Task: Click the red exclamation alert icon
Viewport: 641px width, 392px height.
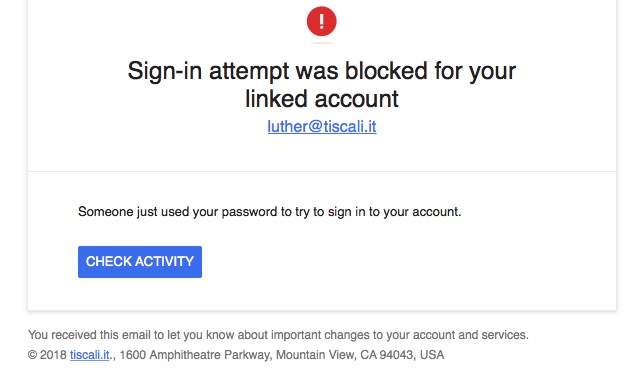Action: pos(322,21)
